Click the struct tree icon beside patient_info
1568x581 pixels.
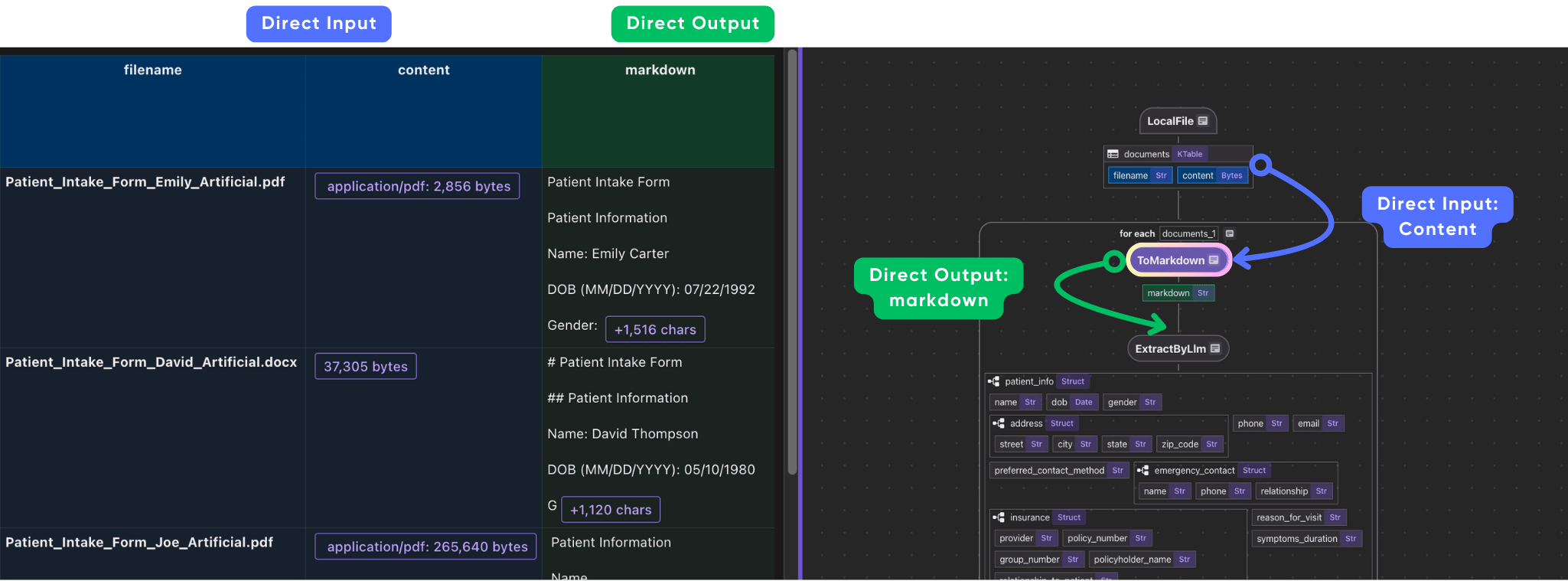[x=994, y=381]
